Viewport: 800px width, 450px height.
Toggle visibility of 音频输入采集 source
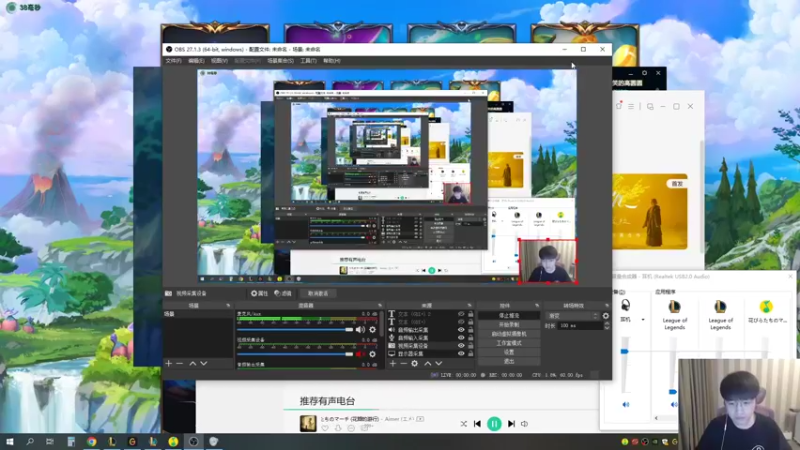tap(461, 338)
